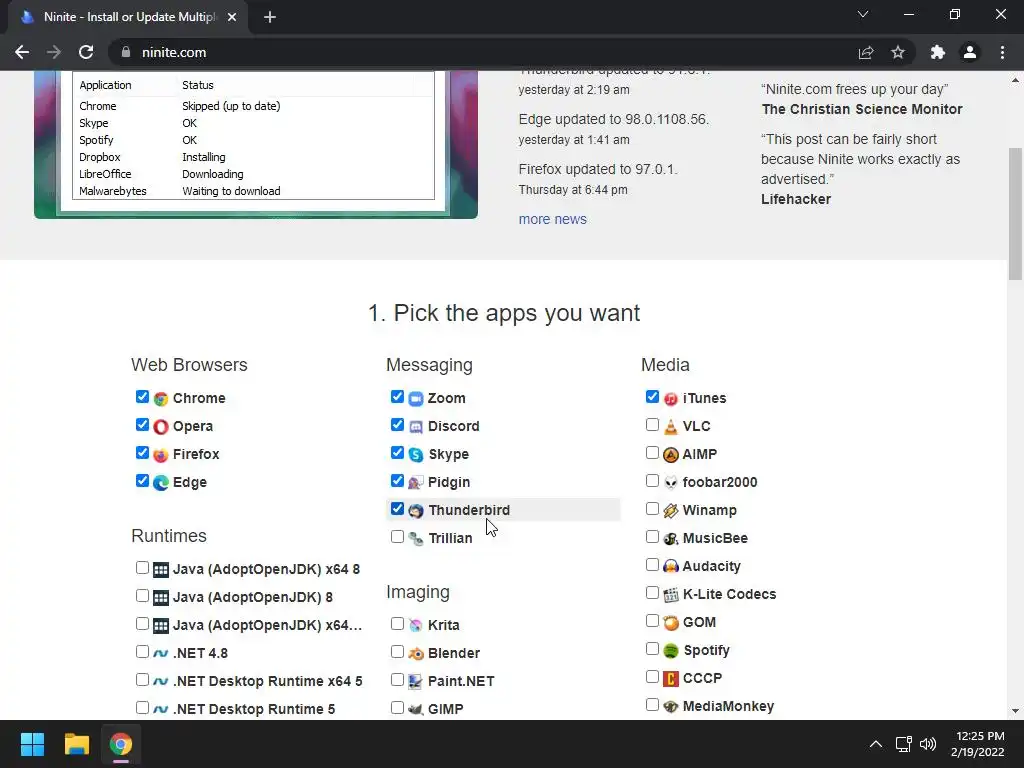Click the Firefox logo icon

tap(161, 455)
